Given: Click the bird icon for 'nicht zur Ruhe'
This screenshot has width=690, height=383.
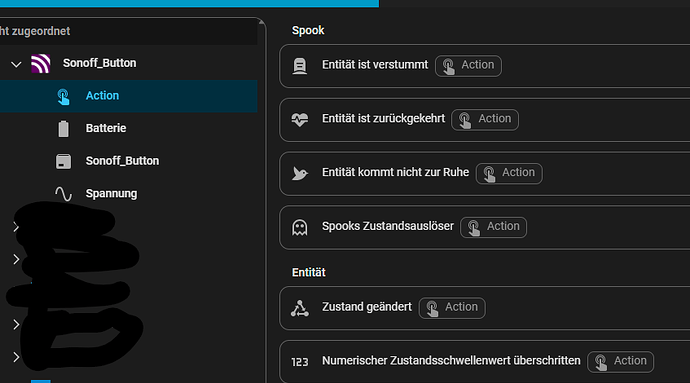Looking at the screenshot, I should (300, 173).
